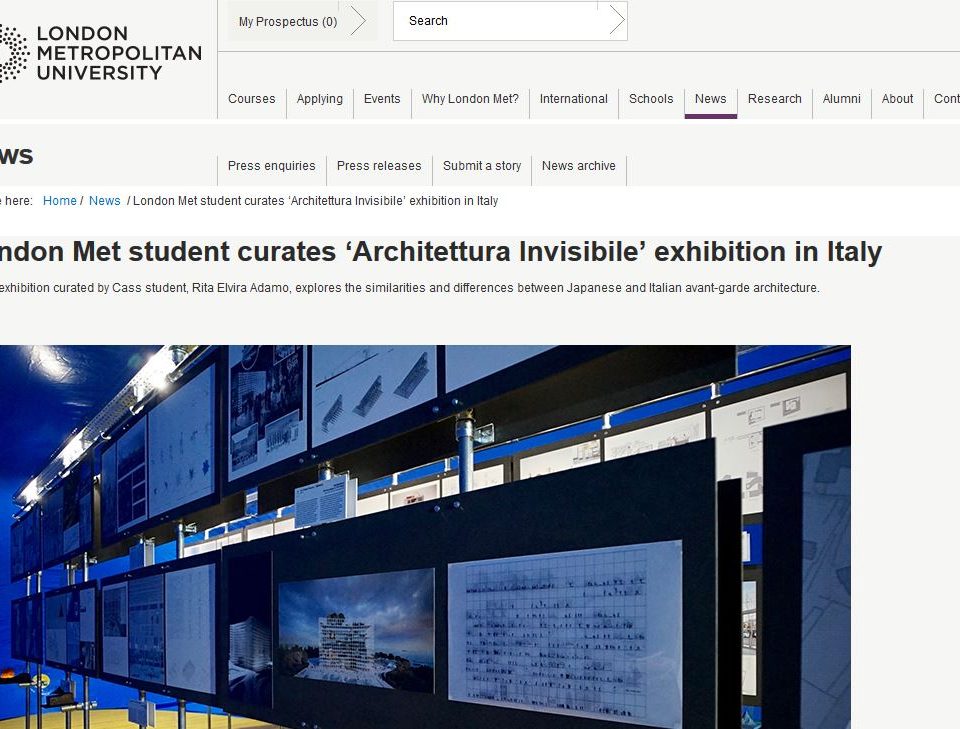Click the search submit arrow icon
Viewport: 960px width, 729px height.
point(617,21)
